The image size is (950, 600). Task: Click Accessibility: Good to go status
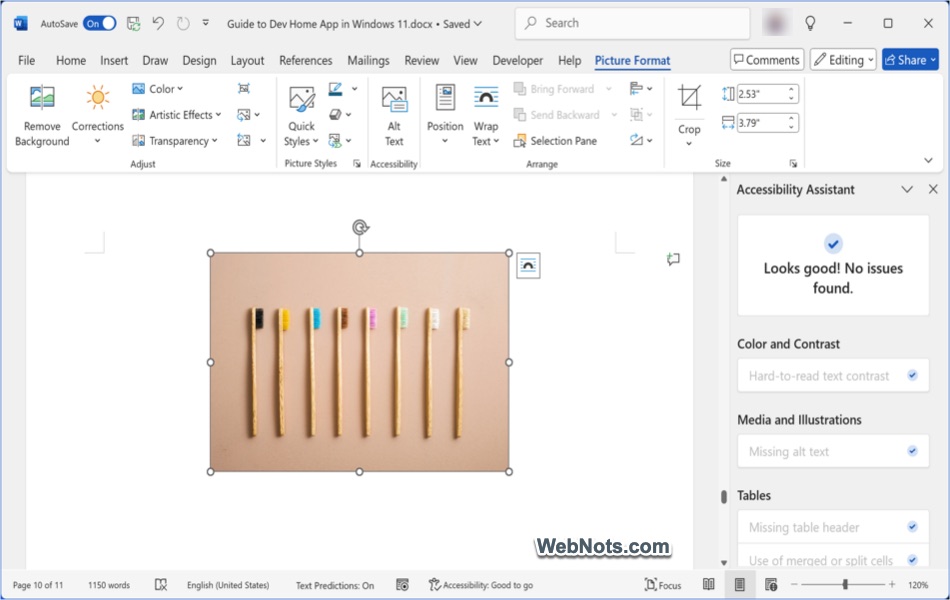tap(480, 585)
